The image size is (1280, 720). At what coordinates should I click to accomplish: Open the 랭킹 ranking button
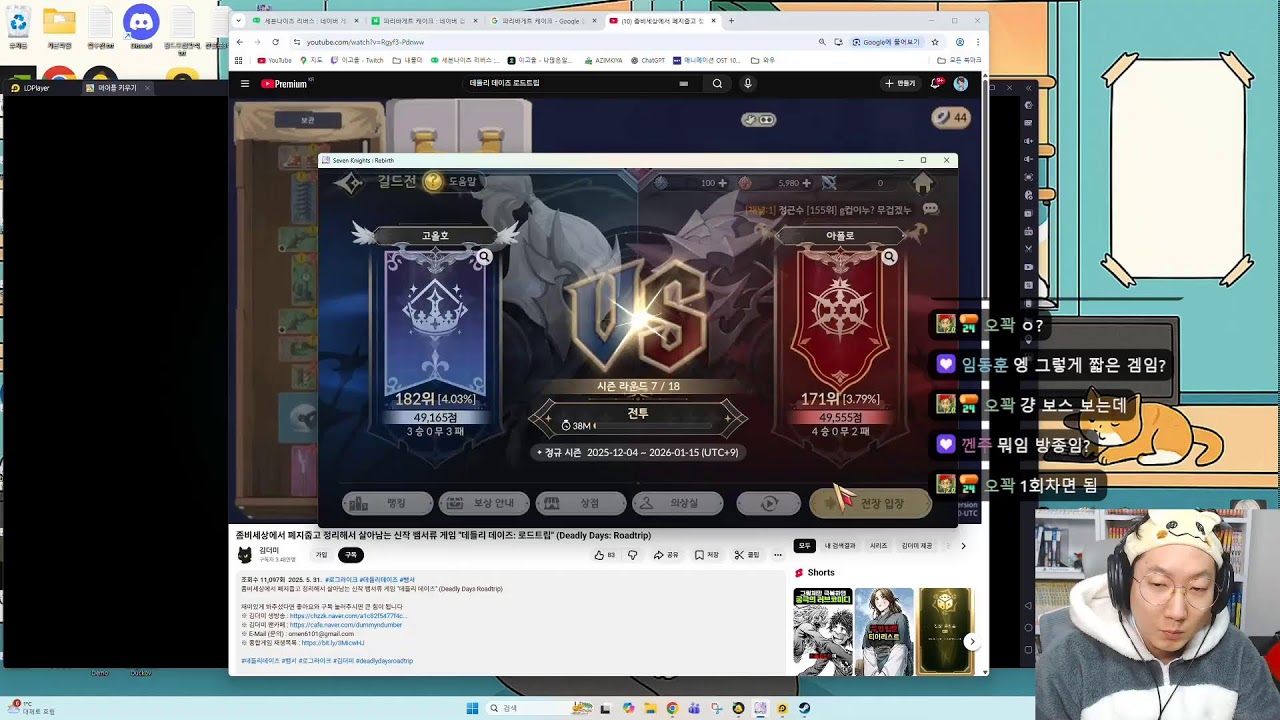click(x=387, y=504)
